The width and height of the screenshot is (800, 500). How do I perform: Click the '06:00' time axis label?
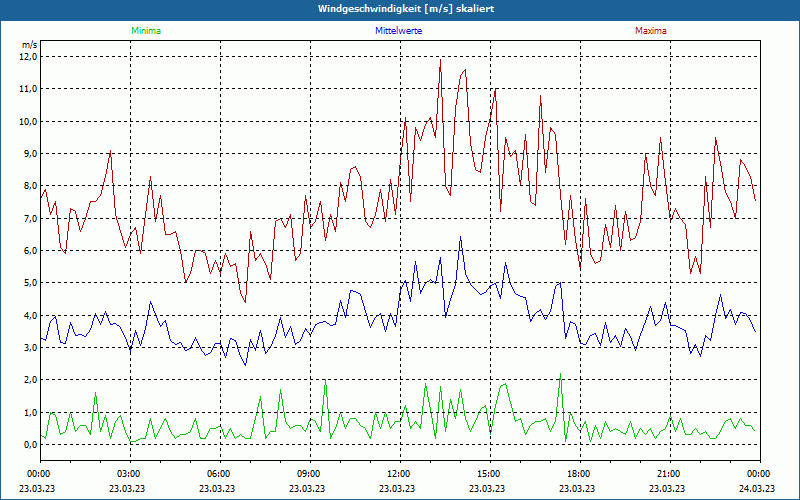click(220, 474)
